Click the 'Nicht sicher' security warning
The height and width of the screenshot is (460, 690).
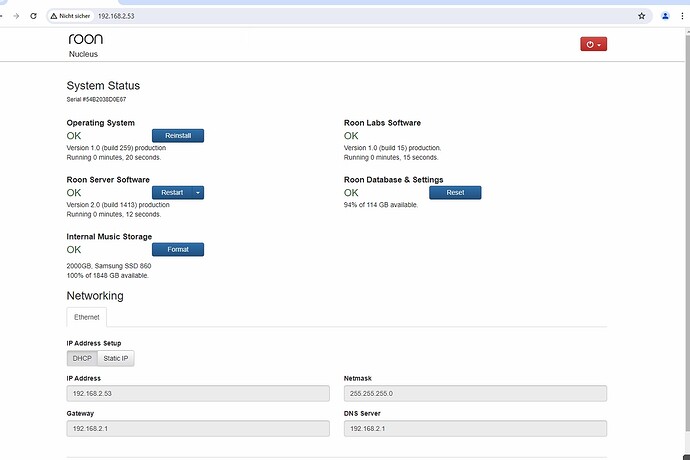click(x=70, y=16)
